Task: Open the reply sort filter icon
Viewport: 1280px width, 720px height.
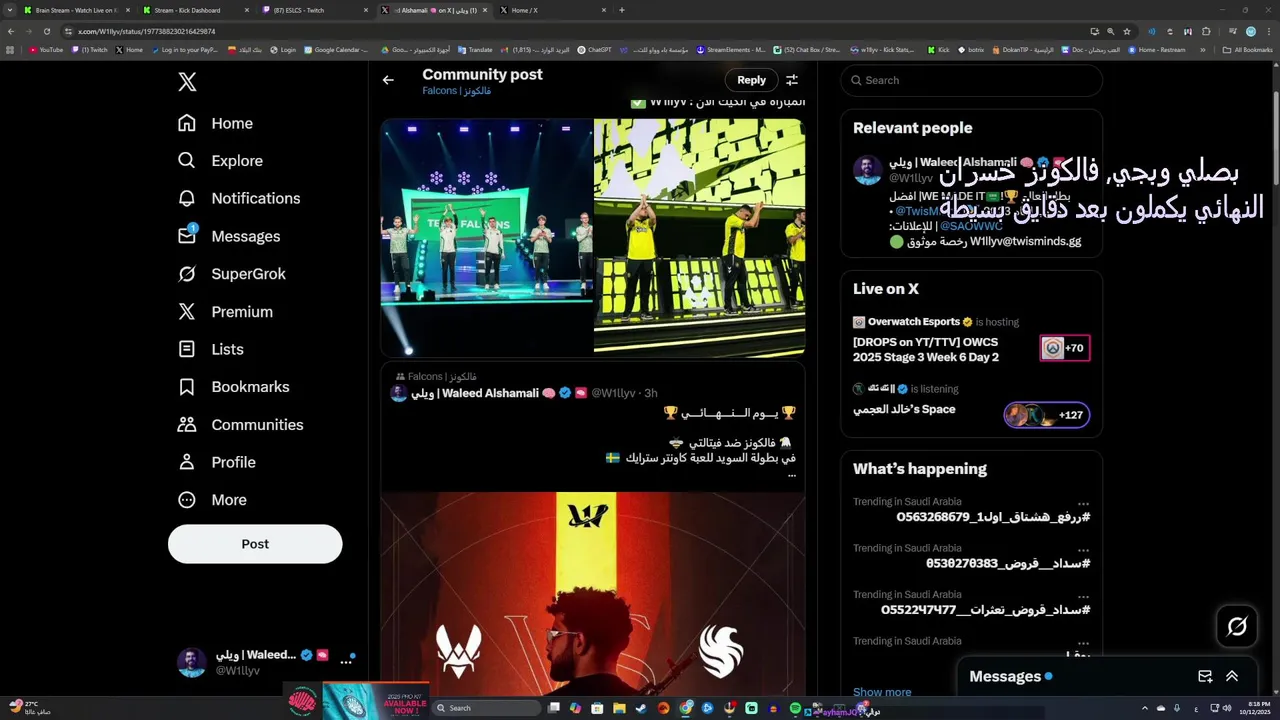Action: (792, 80)
